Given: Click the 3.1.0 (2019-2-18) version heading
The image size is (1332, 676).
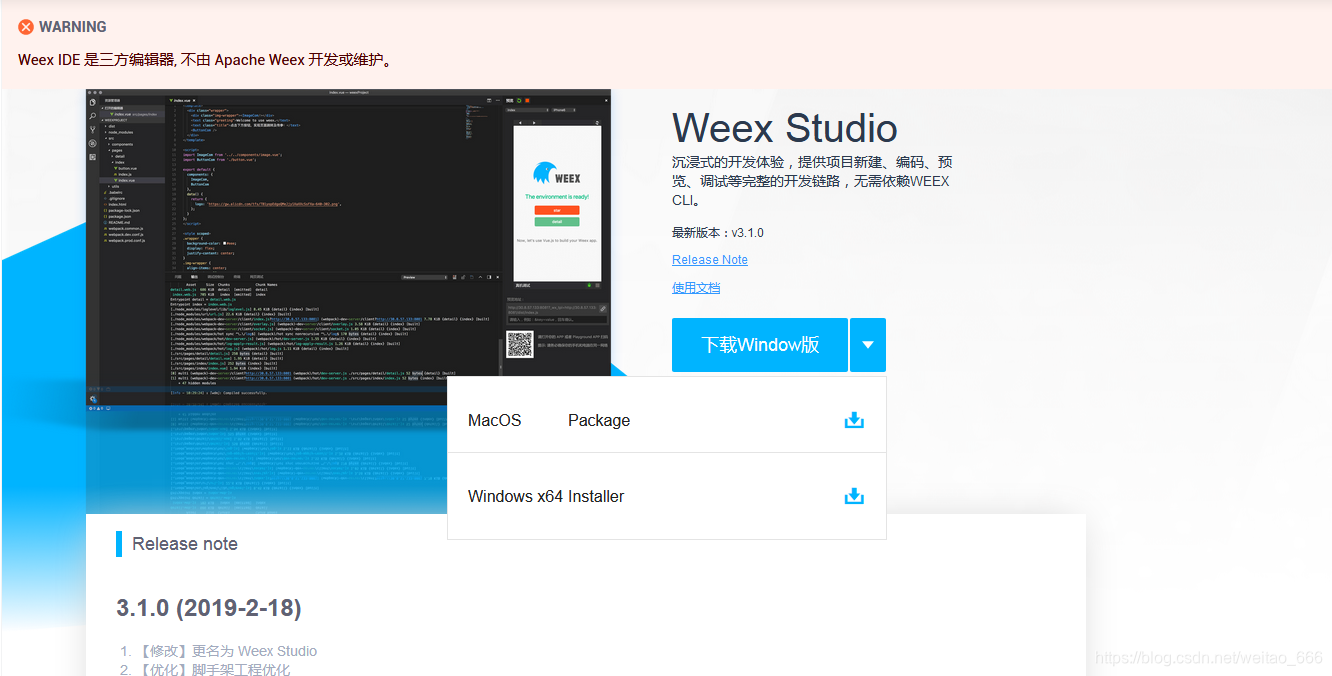Looking at the screenshot, I should coord(209,608).
